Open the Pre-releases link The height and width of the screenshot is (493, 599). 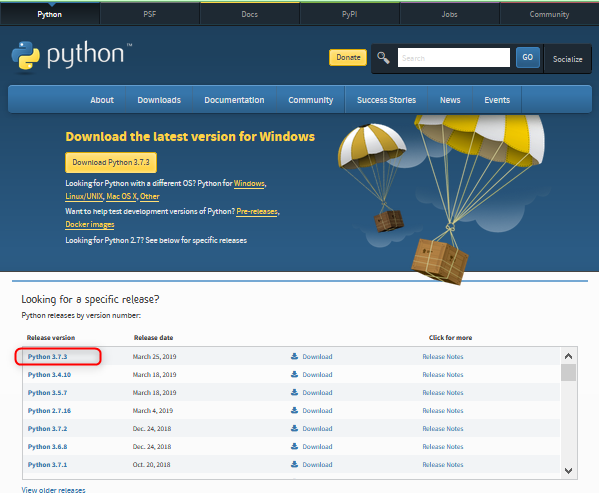point(257,211)
